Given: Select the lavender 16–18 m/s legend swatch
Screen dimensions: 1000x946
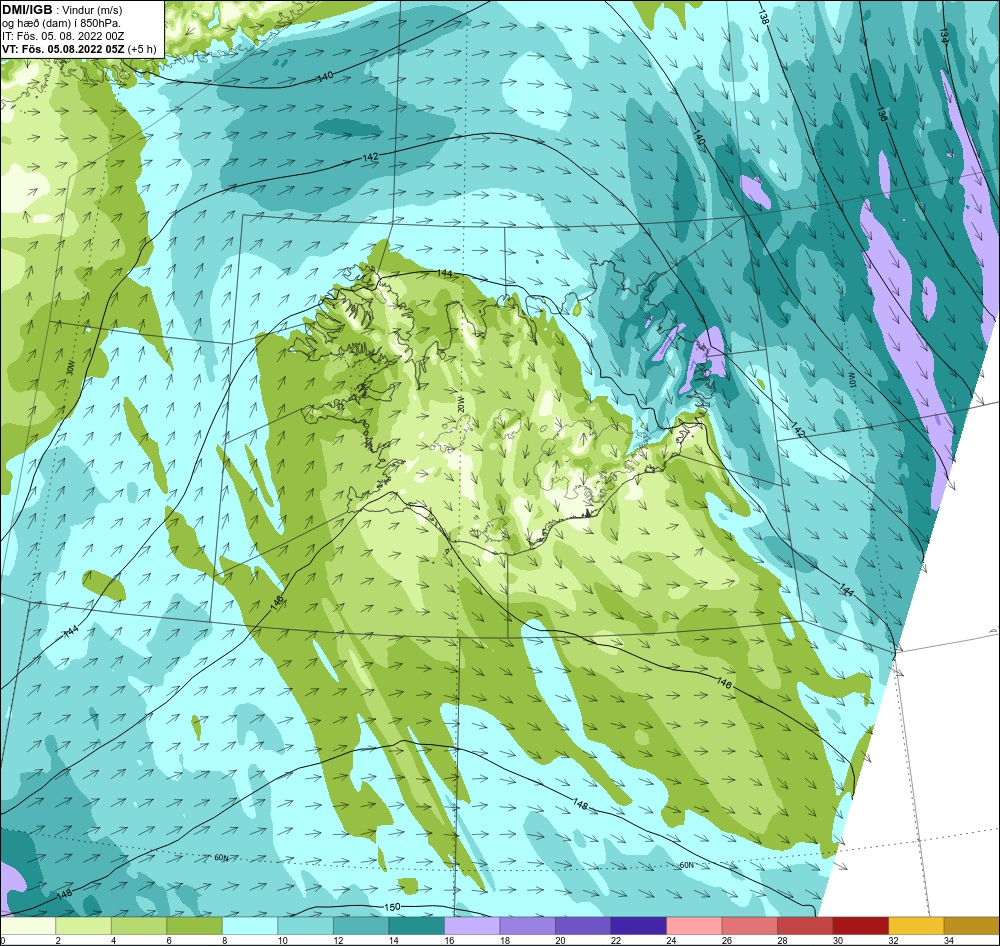Looking at the screenshot, I should (x=472, y=925).
